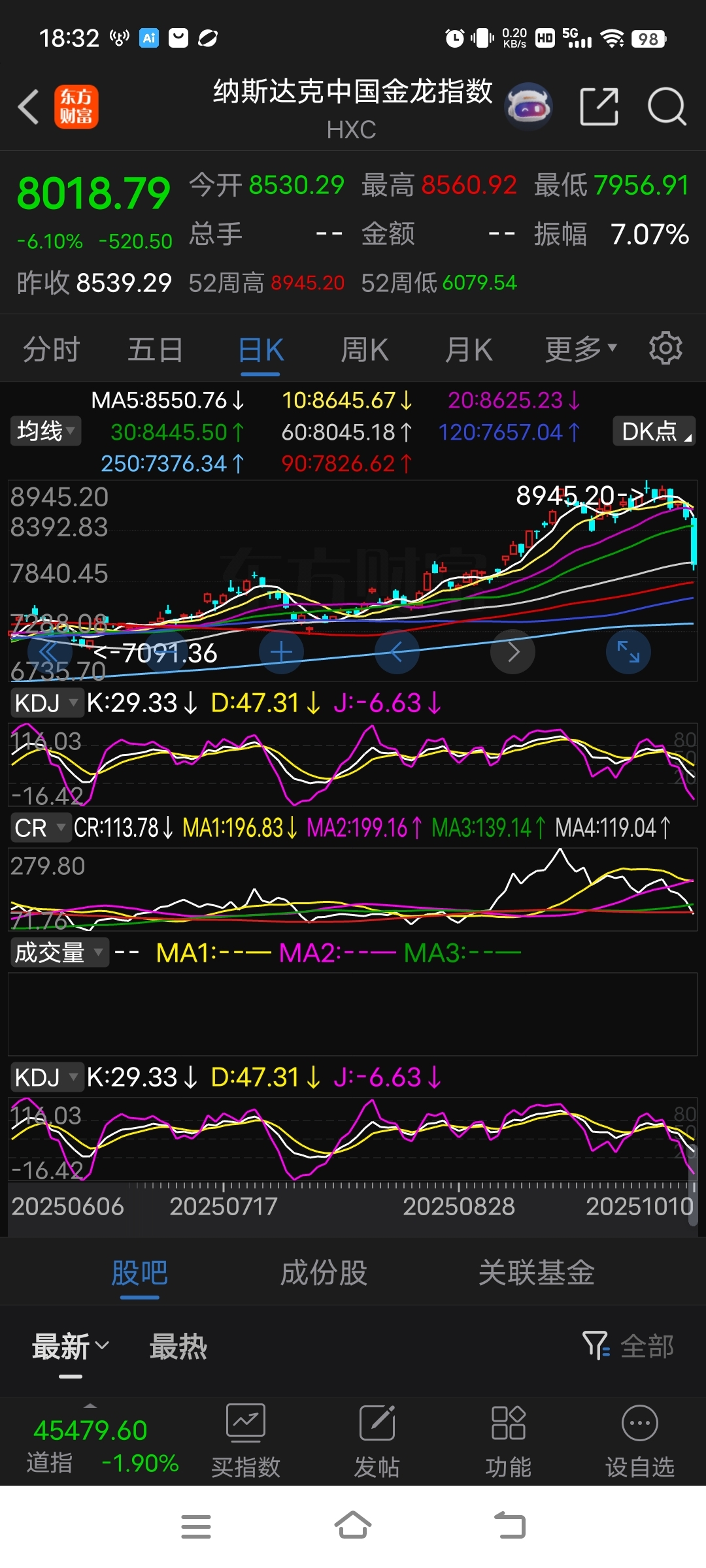Tap the CR indicator chart panel
Screen dimensions: 706x1568
click(353, 889)
